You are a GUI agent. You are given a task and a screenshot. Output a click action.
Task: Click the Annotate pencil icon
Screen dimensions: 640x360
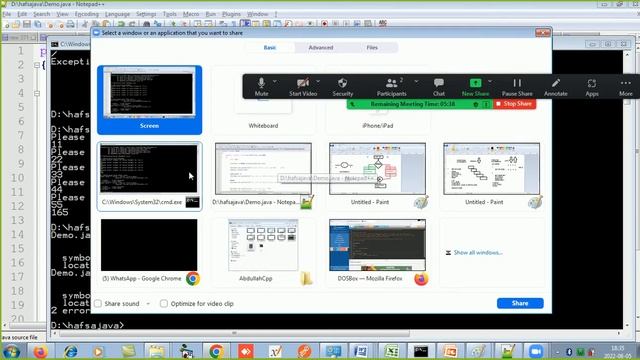[556, 83]
